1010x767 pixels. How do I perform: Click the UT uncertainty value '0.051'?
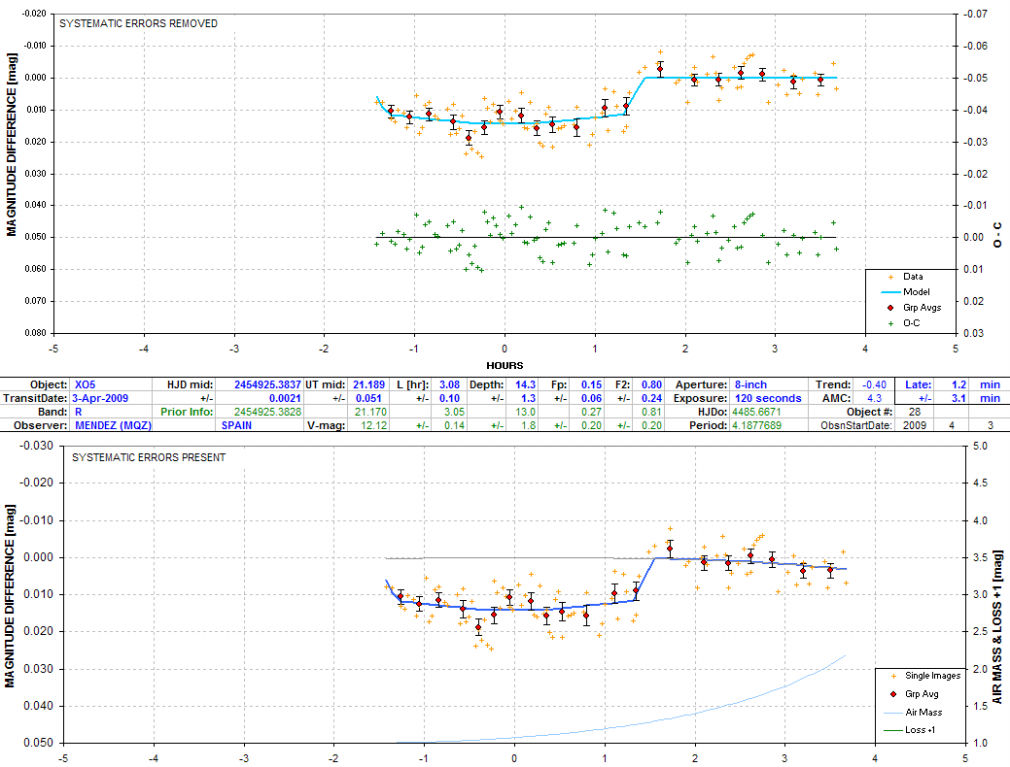point(369,398)
